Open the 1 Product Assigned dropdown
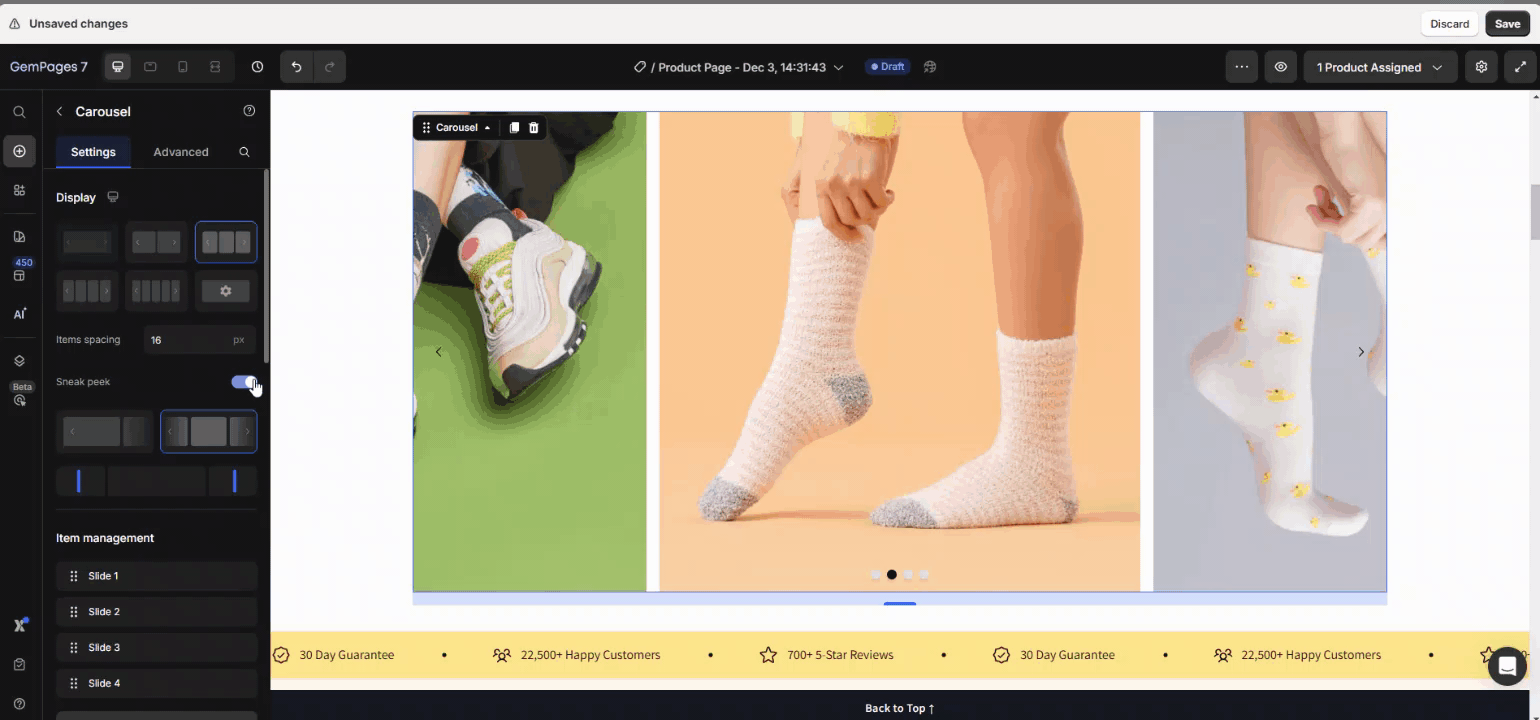 1380,67
